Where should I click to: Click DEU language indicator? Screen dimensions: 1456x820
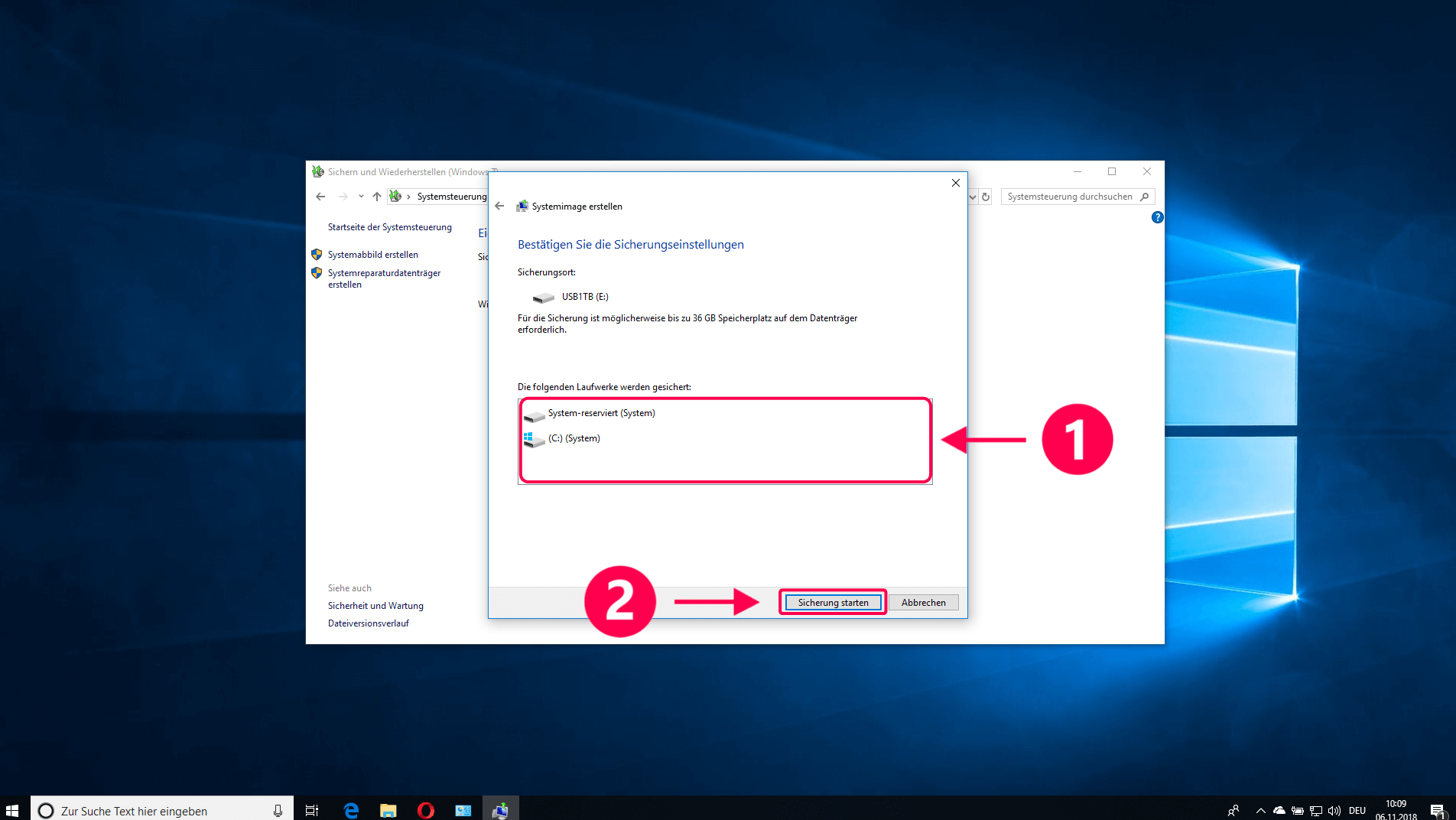pyautogui.click(x=1357, y=811)
